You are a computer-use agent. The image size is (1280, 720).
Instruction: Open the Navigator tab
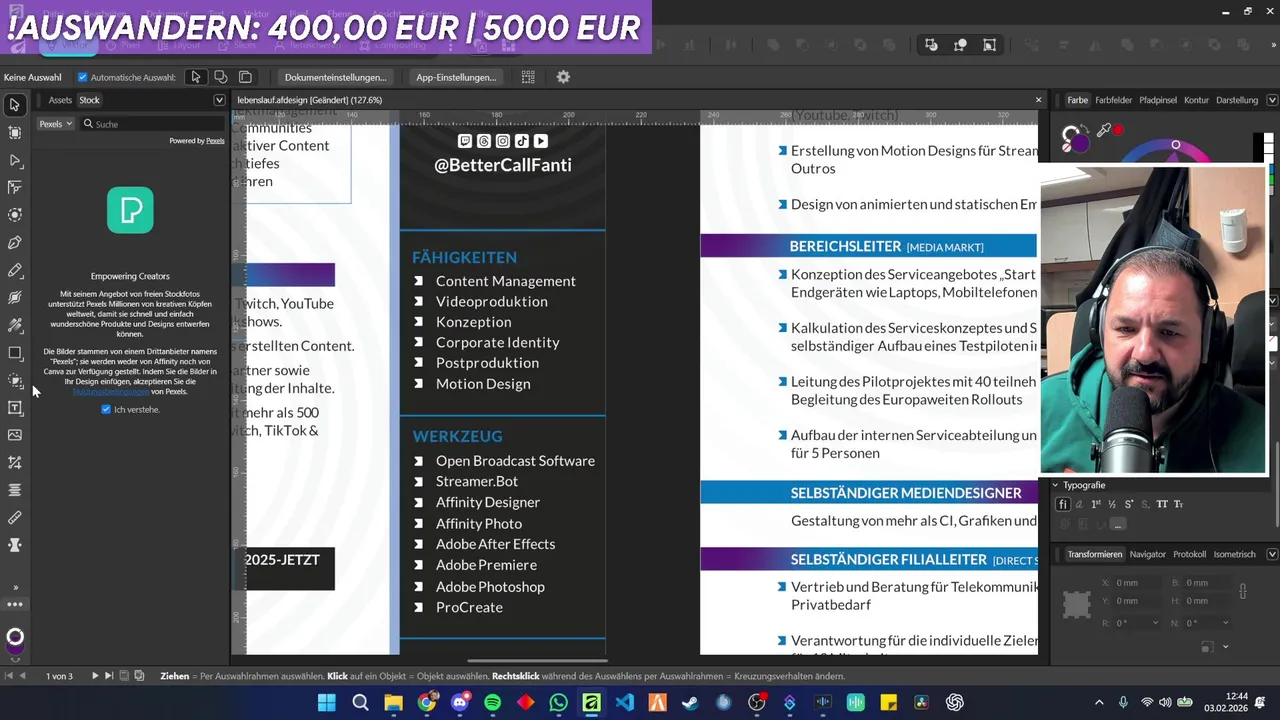coord(1147,554)
